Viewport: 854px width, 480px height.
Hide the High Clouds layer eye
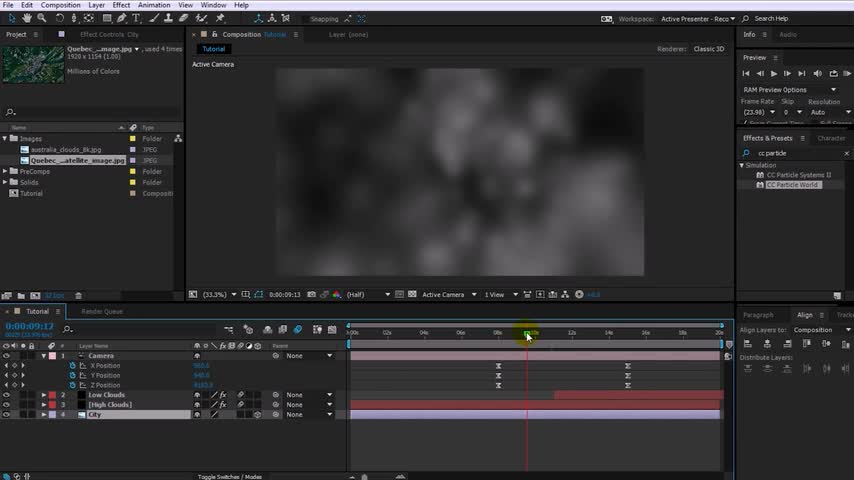(x=6, y=405)
